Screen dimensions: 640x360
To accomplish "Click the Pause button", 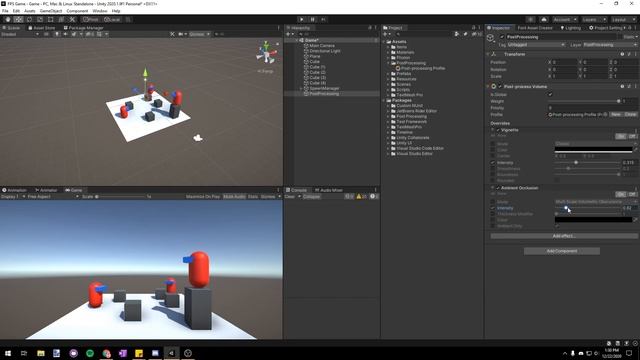I will click(x=313, y=19).
